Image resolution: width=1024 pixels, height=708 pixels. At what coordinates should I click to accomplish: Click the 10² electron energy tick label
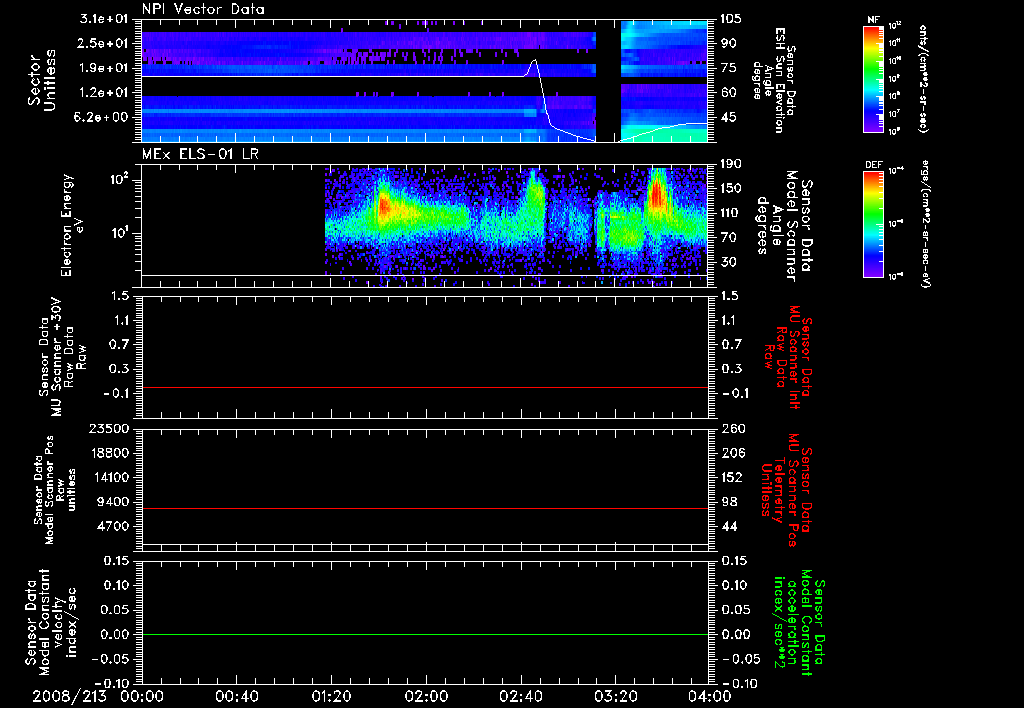[x=118, y=180]
